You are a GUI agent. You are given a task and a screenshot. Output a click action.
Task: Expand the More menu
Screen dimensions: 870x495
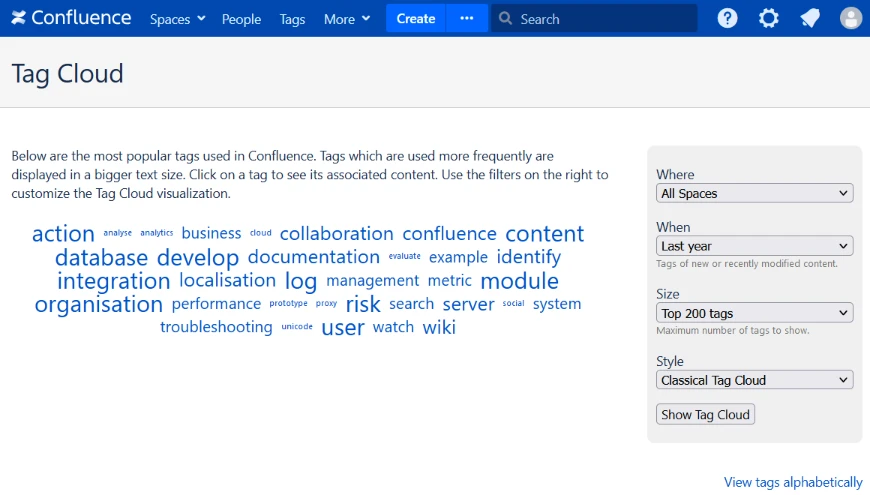[347, 19]
